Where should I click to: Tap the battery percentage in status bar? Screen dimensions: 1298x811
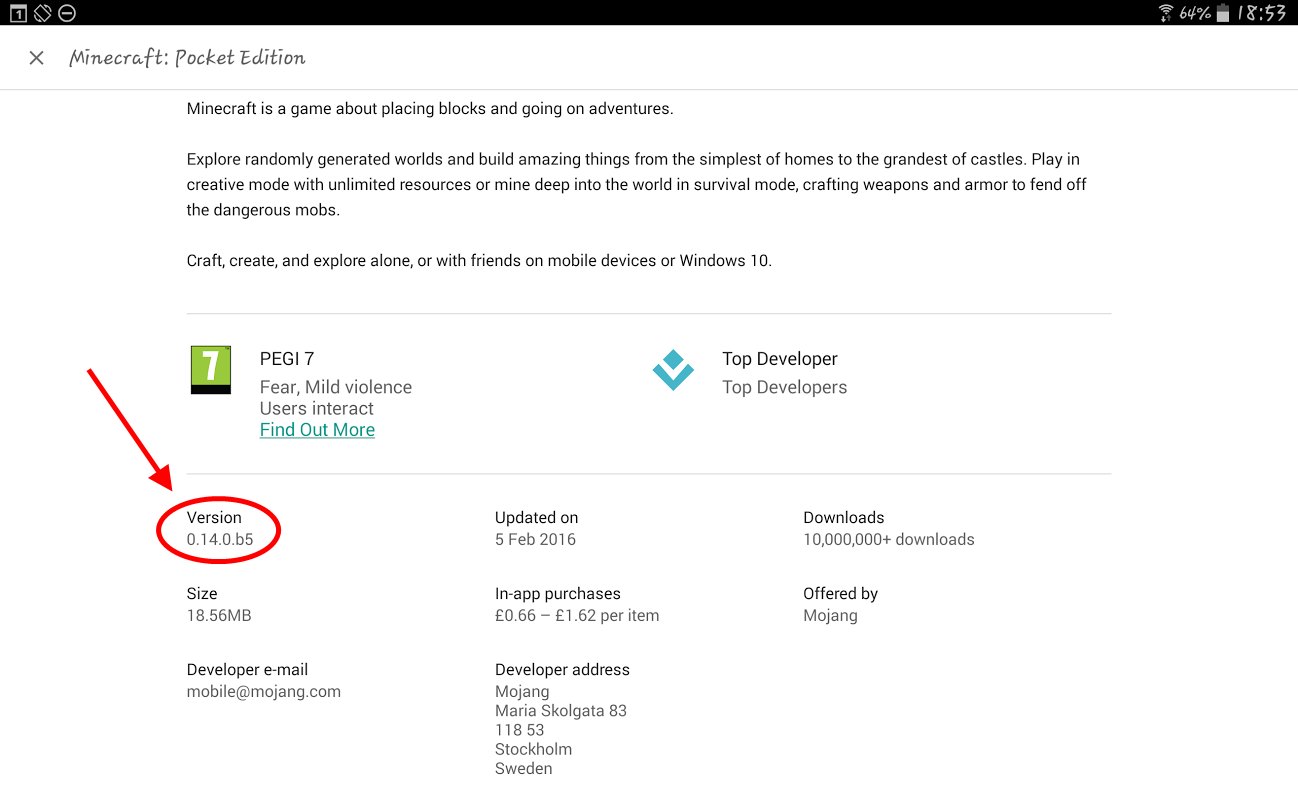click(1195, 13)
